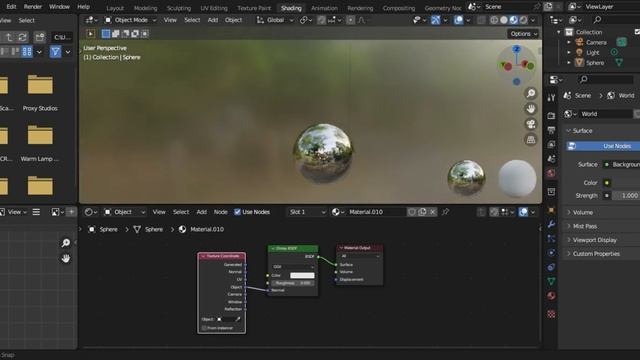Open the node editor Object shader type dropdown
The image size is (640, 360).
[124, 212]
